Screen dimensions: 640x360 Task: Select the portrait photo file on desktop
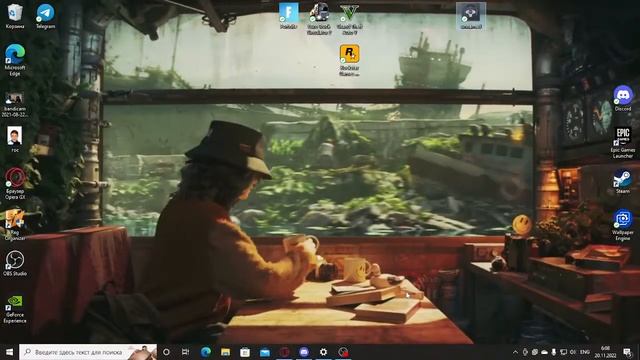point(15,139)
